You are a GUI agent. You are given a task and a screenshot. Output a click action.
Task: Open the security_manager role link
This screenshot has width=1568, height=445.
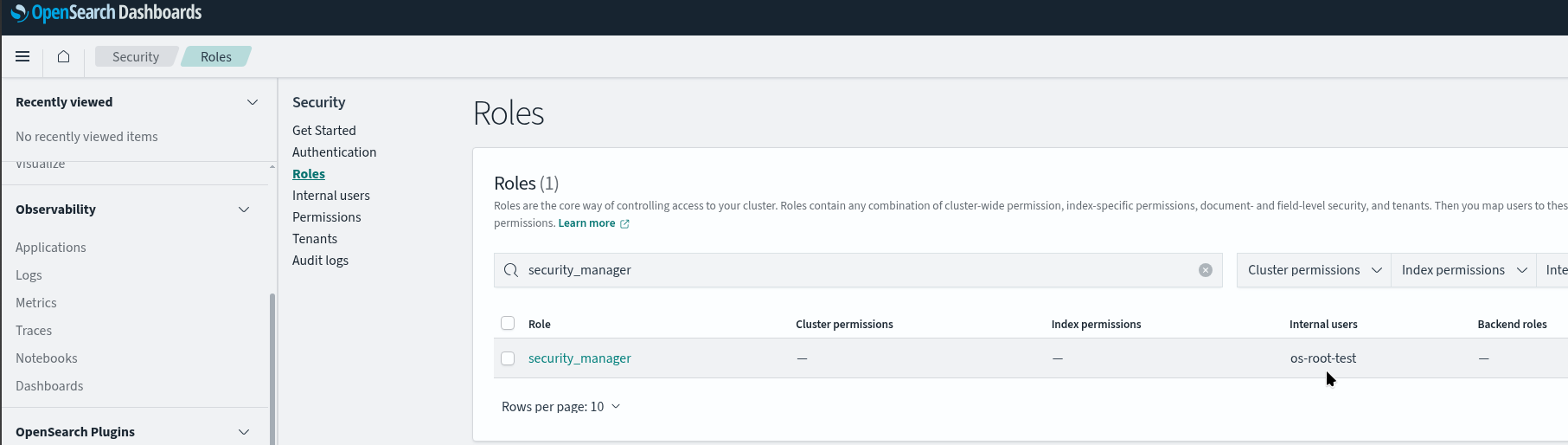579,358
